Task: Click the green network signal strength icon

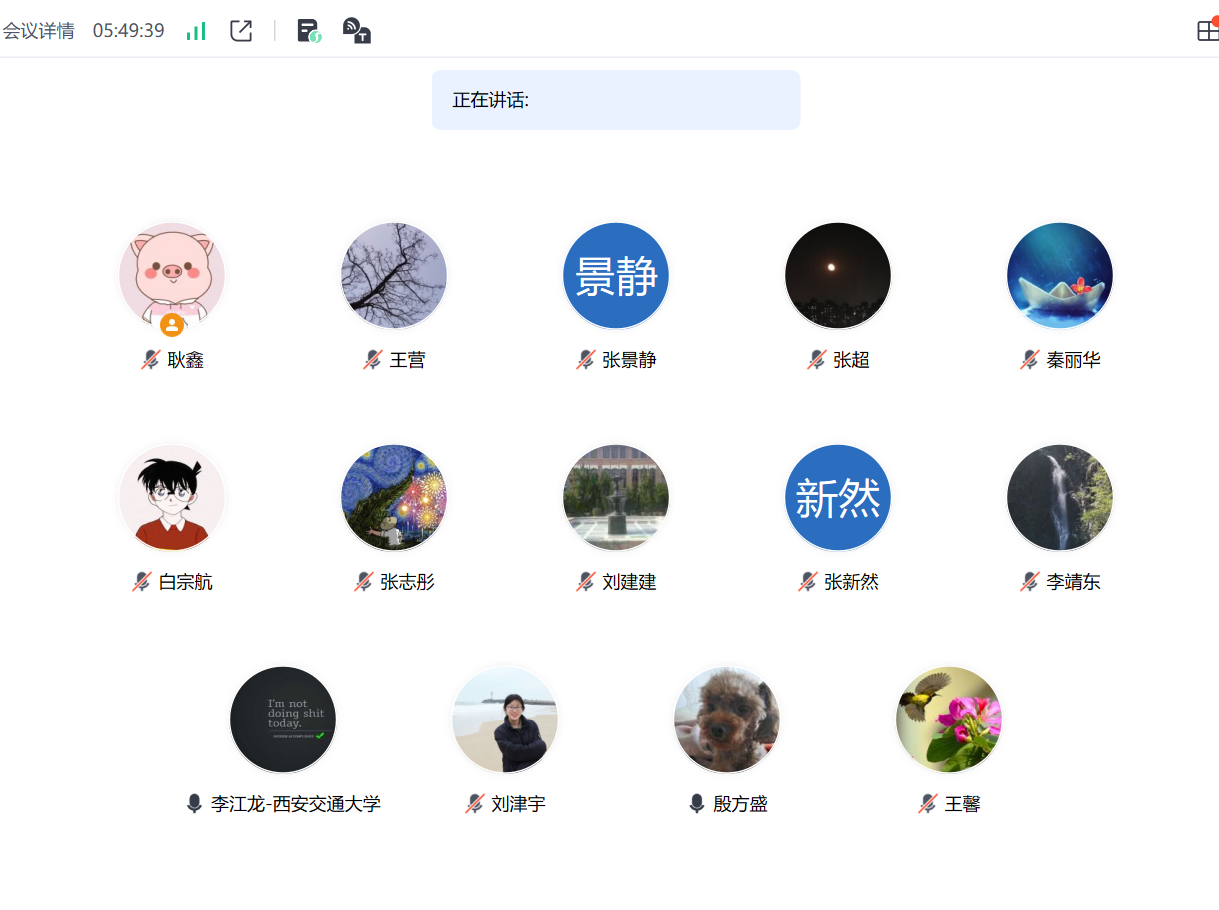Action: click(x=196, y=31)
